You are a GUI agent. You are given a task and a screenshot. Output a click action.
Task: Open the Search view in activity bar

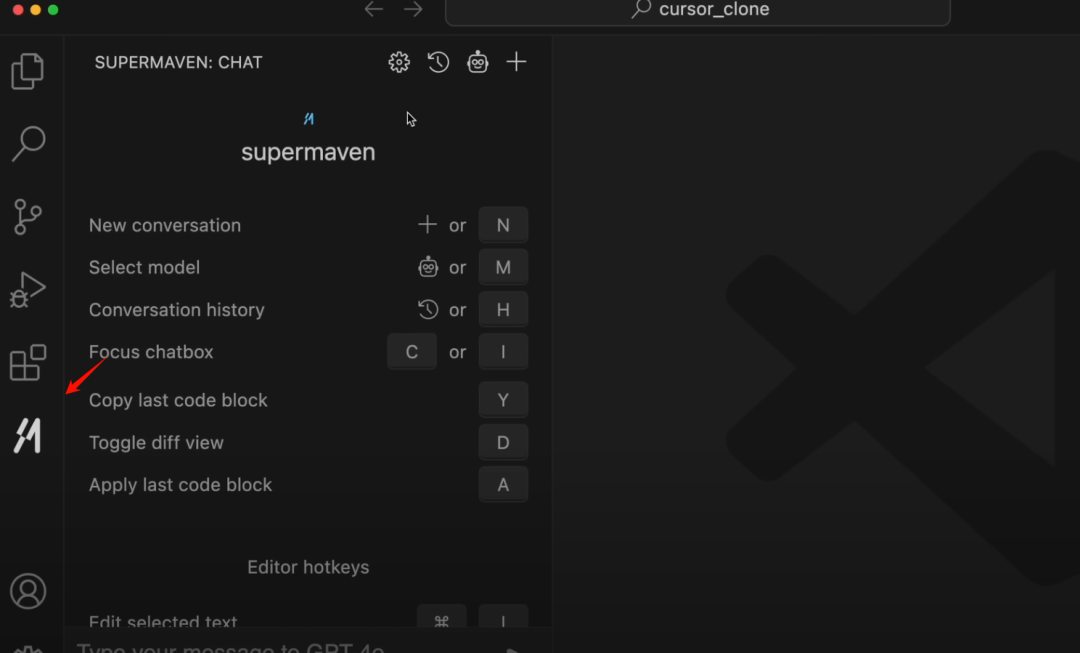28,143
